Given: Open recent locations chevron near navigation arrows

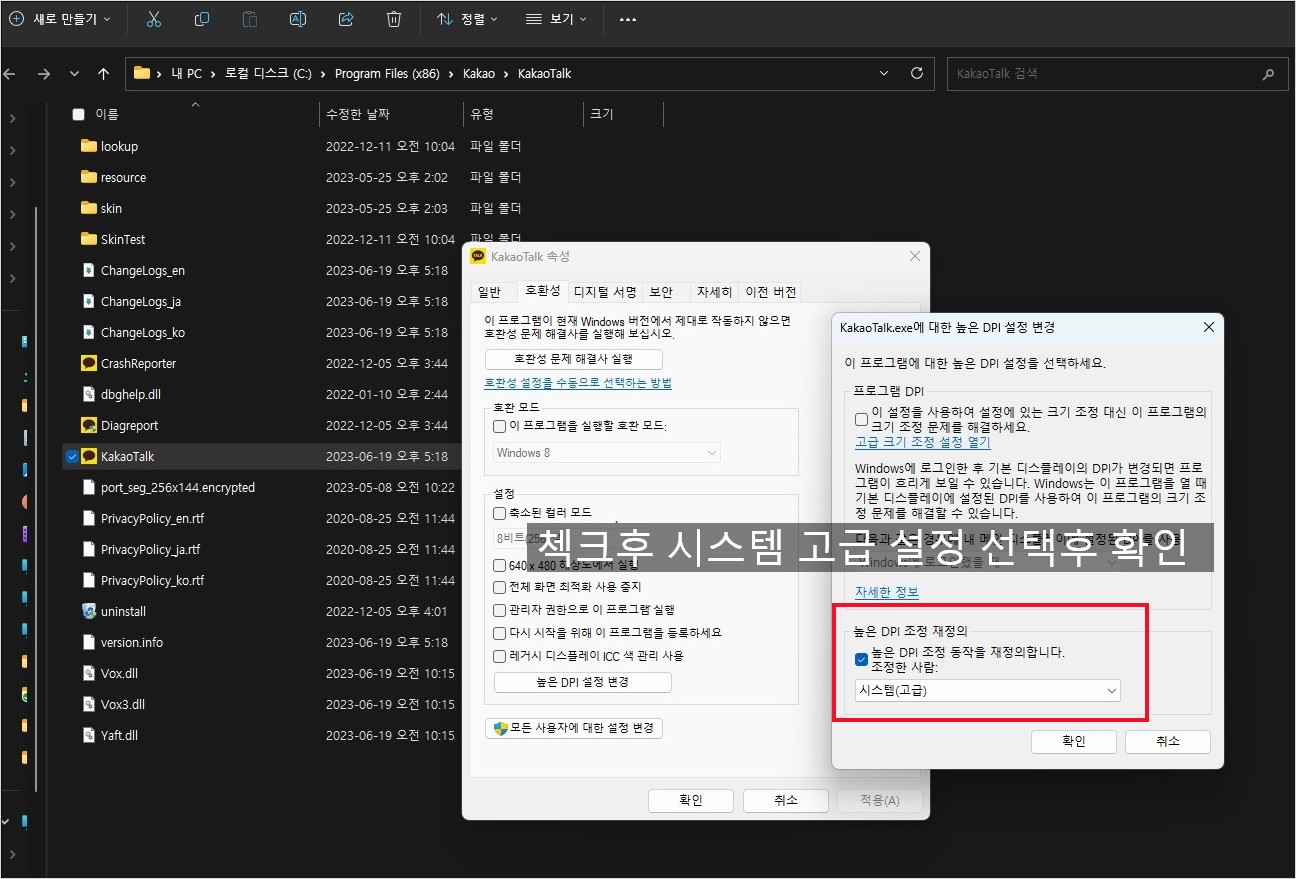Looking at the screenshot, I should [x=74, y=73].
